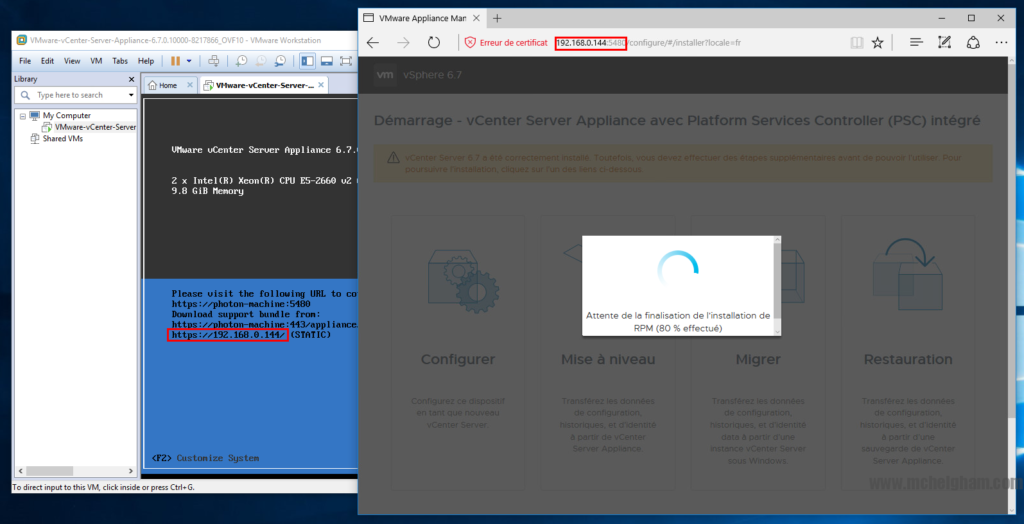Make a web note icon

[x=944, y=43]
